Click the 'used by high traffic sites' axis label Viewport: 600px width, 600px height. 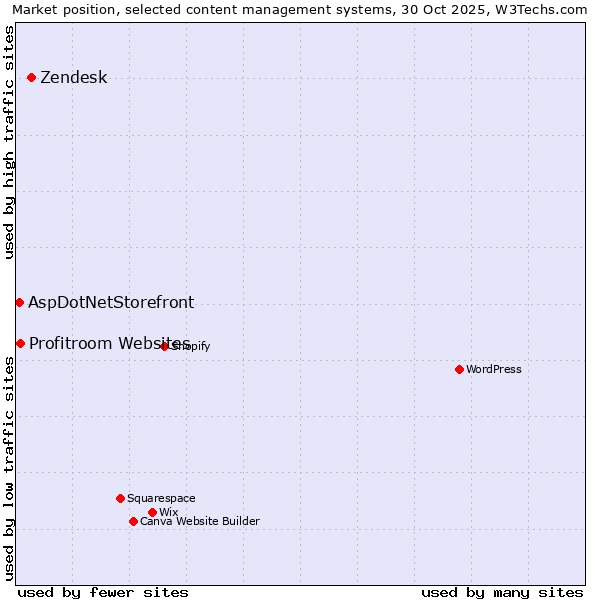click(10, 142)
